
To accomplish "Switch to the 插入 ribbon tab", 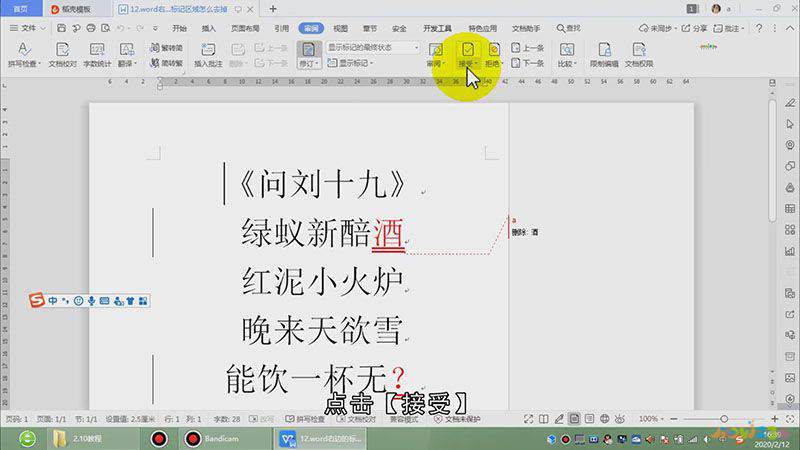I will tap(209, 28).
